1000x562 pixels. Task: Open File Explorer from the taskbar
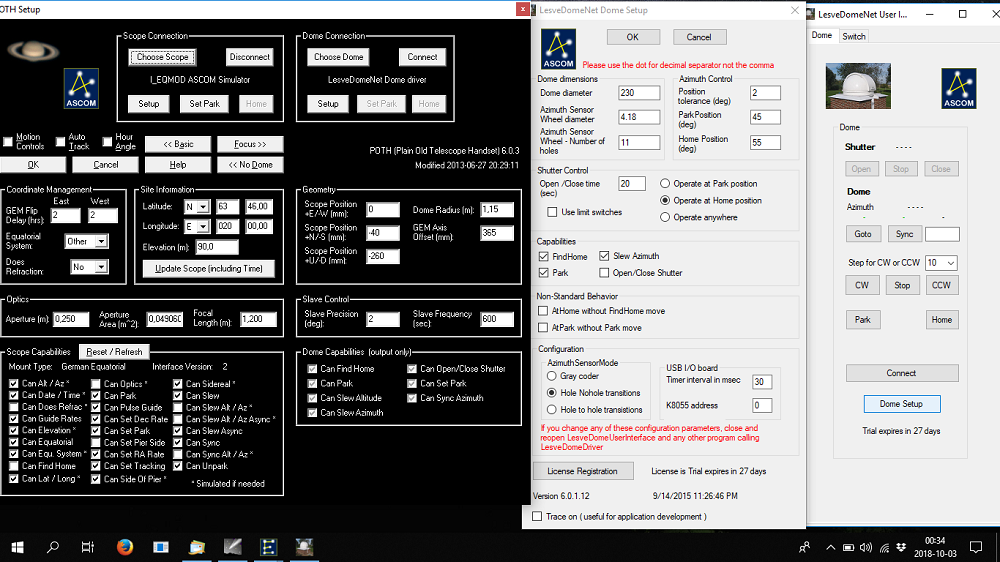pos(197,547)
